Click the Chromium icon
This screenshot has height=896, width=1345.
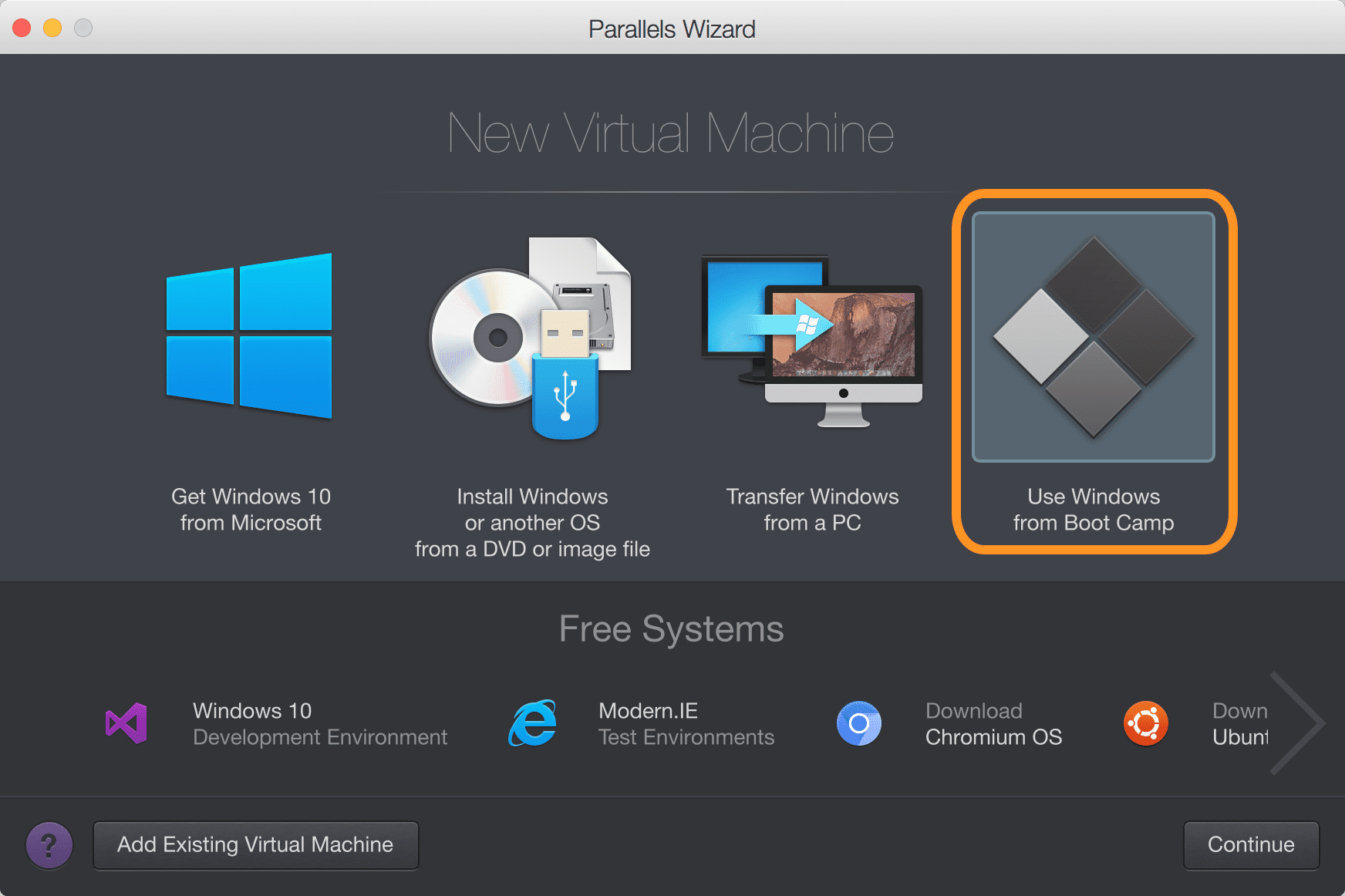click(x=859, y=723)
